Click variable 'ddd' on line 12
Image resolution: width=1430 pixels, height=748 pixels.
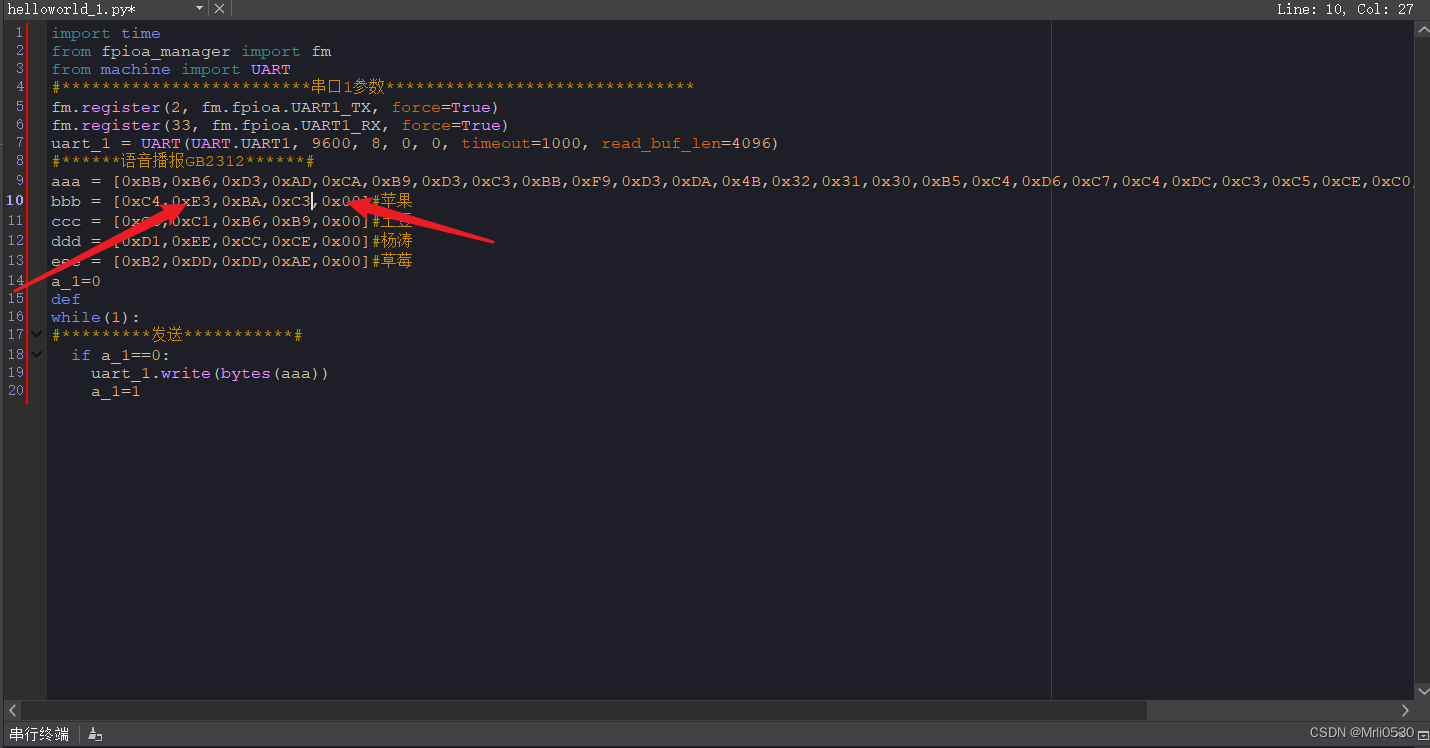point(66,241)
